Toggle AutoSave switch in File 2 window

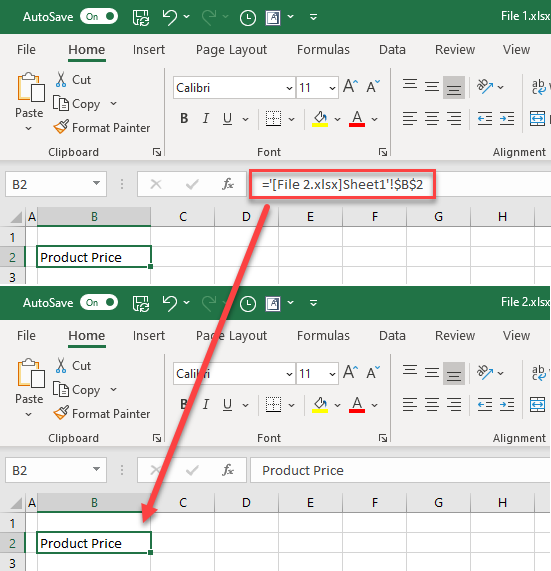coord(99,303)
